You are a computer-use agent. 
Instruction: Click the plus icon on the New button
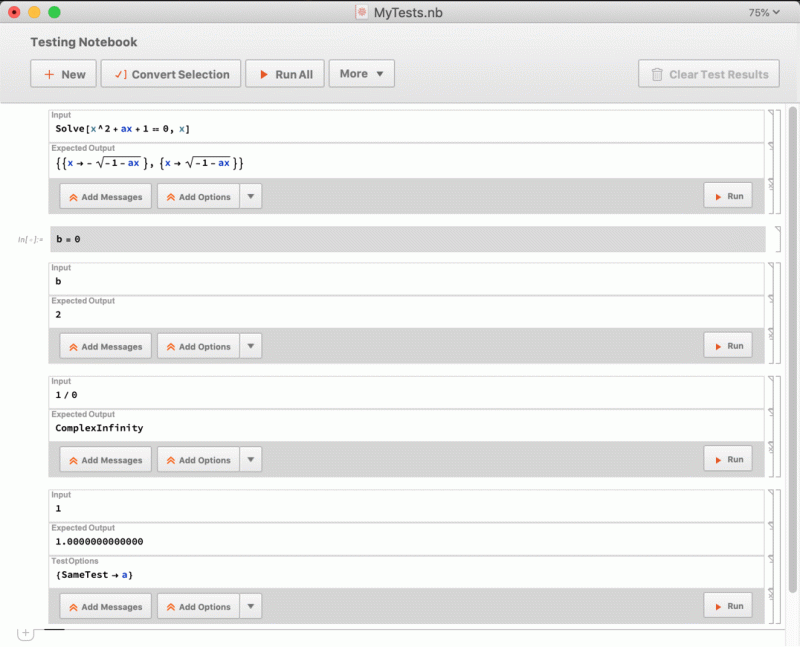pyautogui.click(x=50, y=73)
